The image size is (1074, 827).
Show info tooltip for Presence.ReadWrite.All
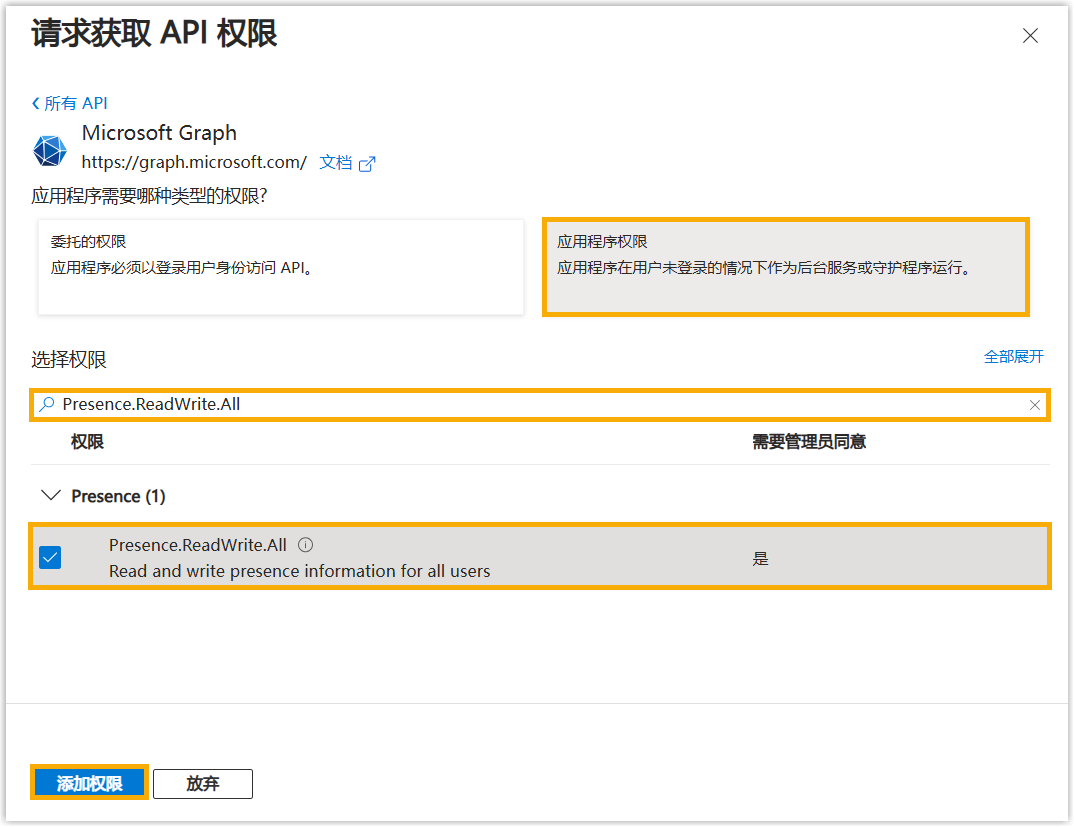[x=306, y=545]
